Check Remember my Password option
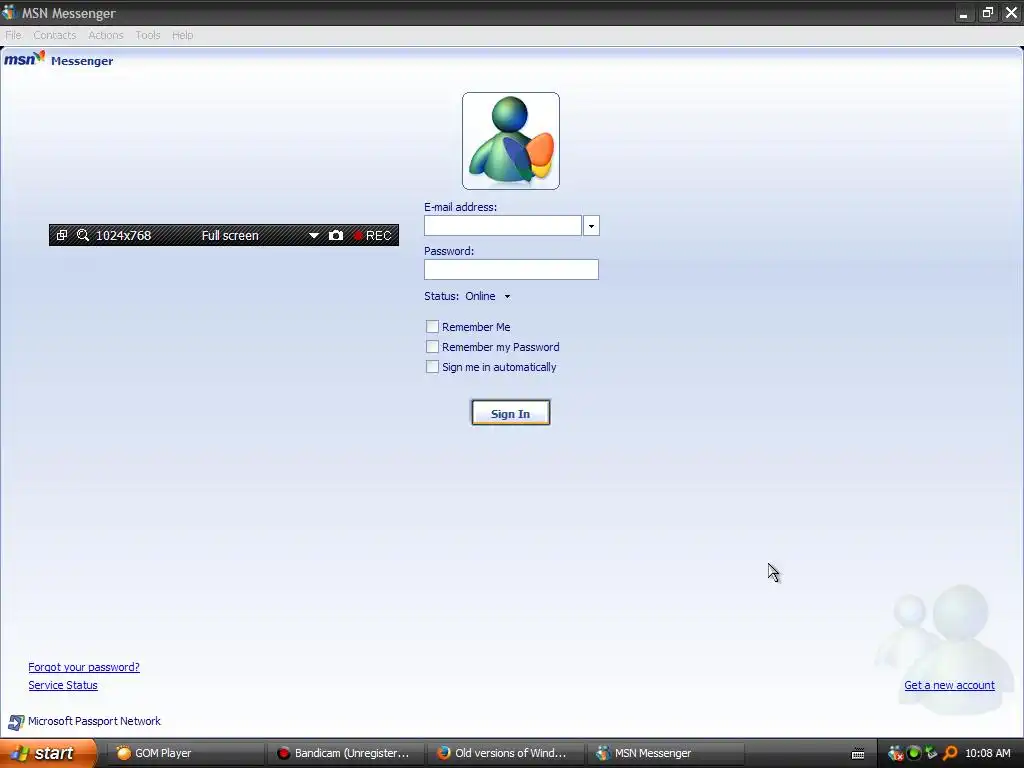This screenshot has width=1024, height=768. pos(432,347)
